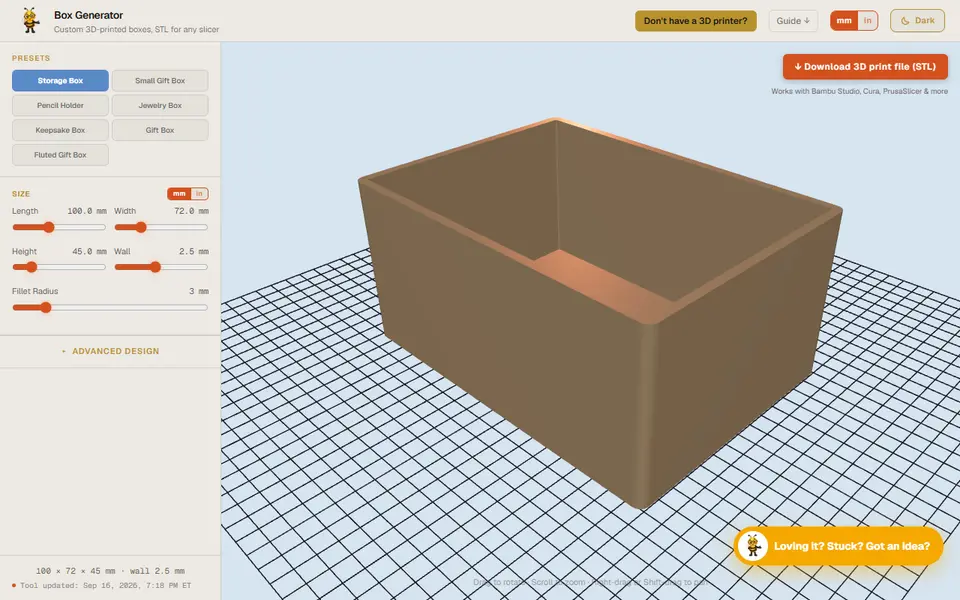
Task: Apply the Fluted Gift Box preset
Action: [x=60, y=155]
